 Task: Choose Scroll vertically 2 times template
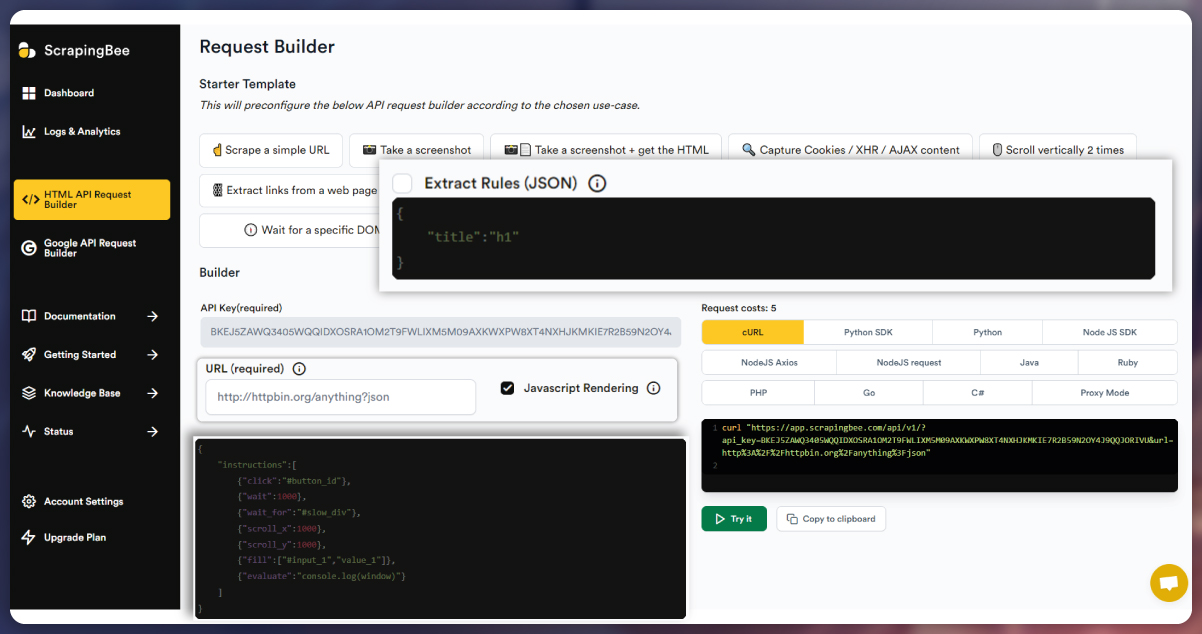point(1058,150)
